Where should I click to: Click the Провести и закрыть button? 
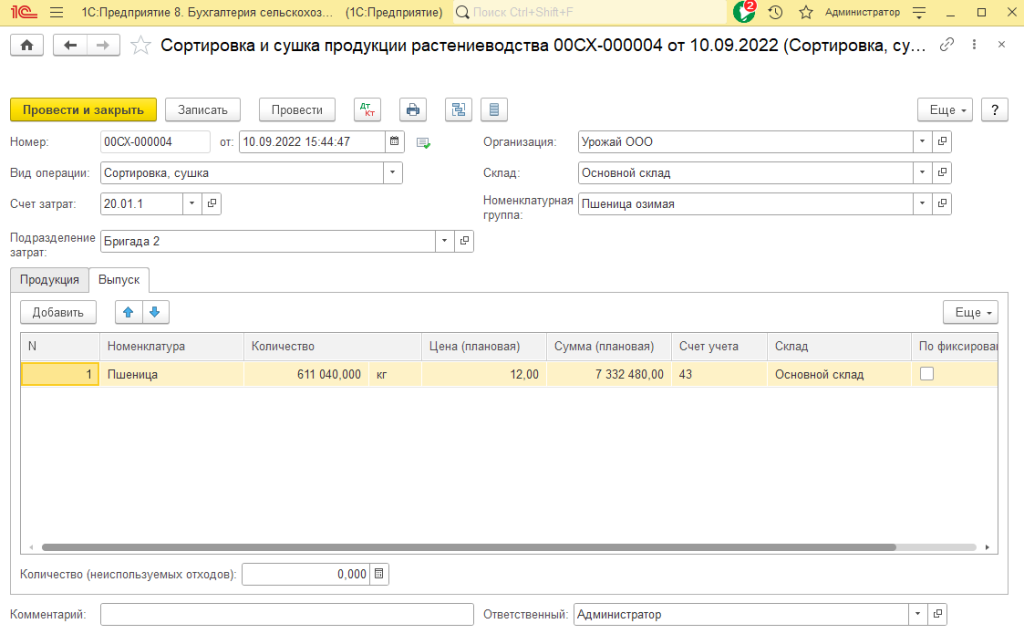click(83, 110)
